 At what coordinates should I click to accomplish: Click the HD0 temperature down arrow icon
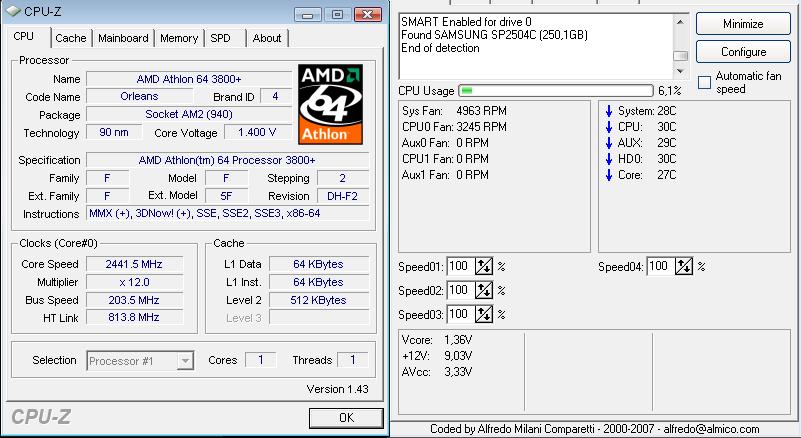[x=608, y=159]
